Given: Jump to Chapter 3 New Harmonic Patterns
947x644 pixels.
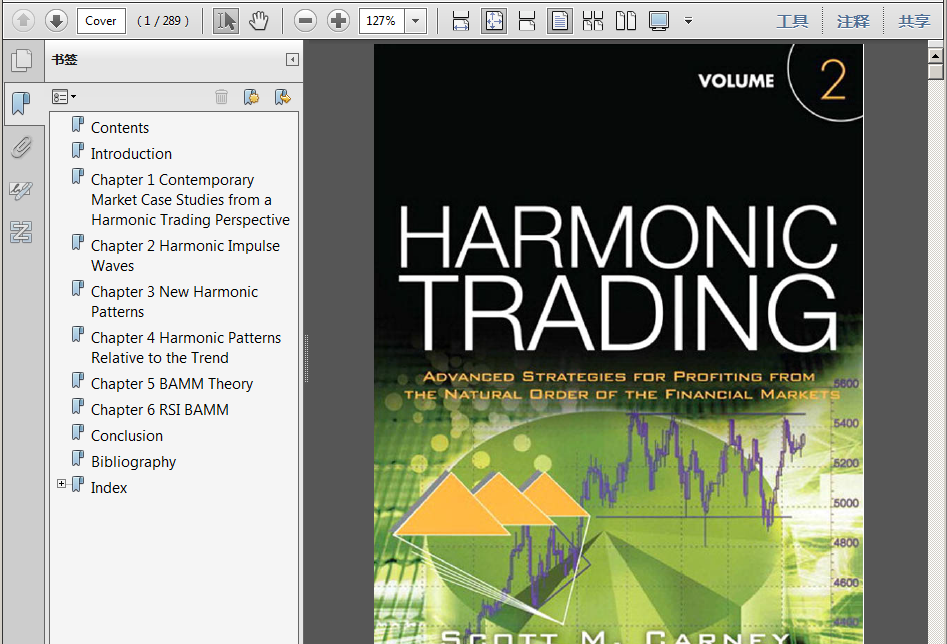Looking at the screenshot, I should 175,302.
